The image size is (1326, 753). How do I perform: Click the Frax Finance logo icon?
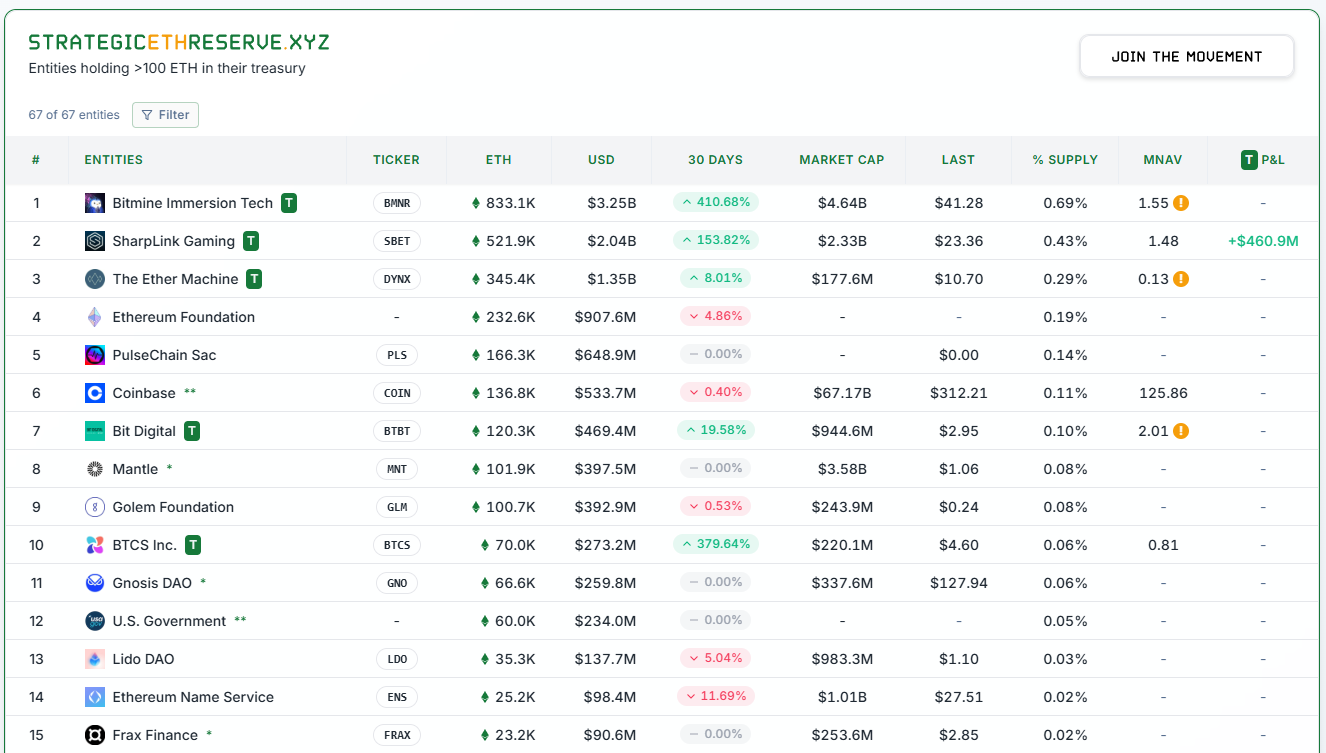click(x=95, y=735)
